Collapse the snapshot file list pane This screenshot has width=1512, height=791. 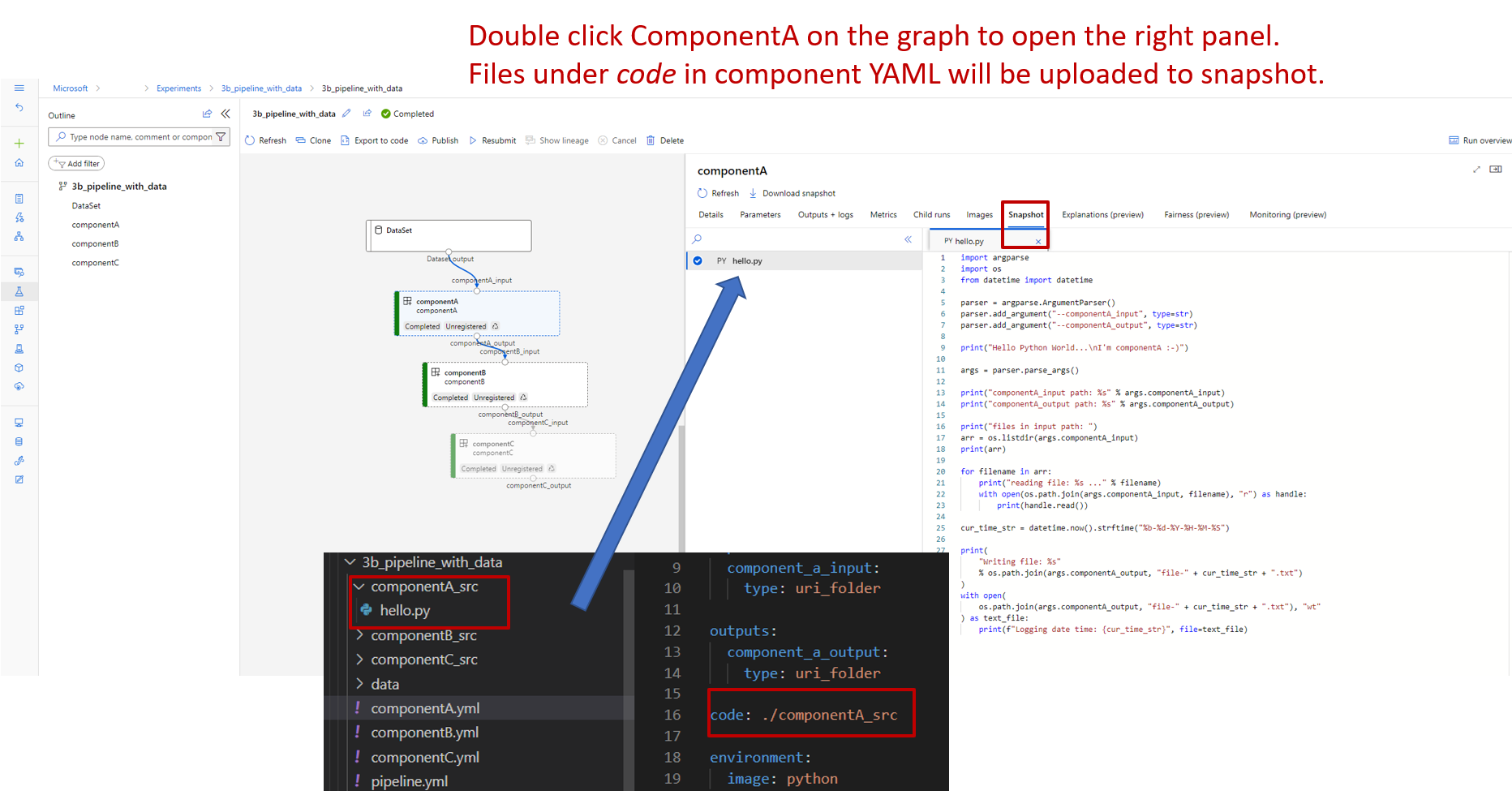pos(908,239)
